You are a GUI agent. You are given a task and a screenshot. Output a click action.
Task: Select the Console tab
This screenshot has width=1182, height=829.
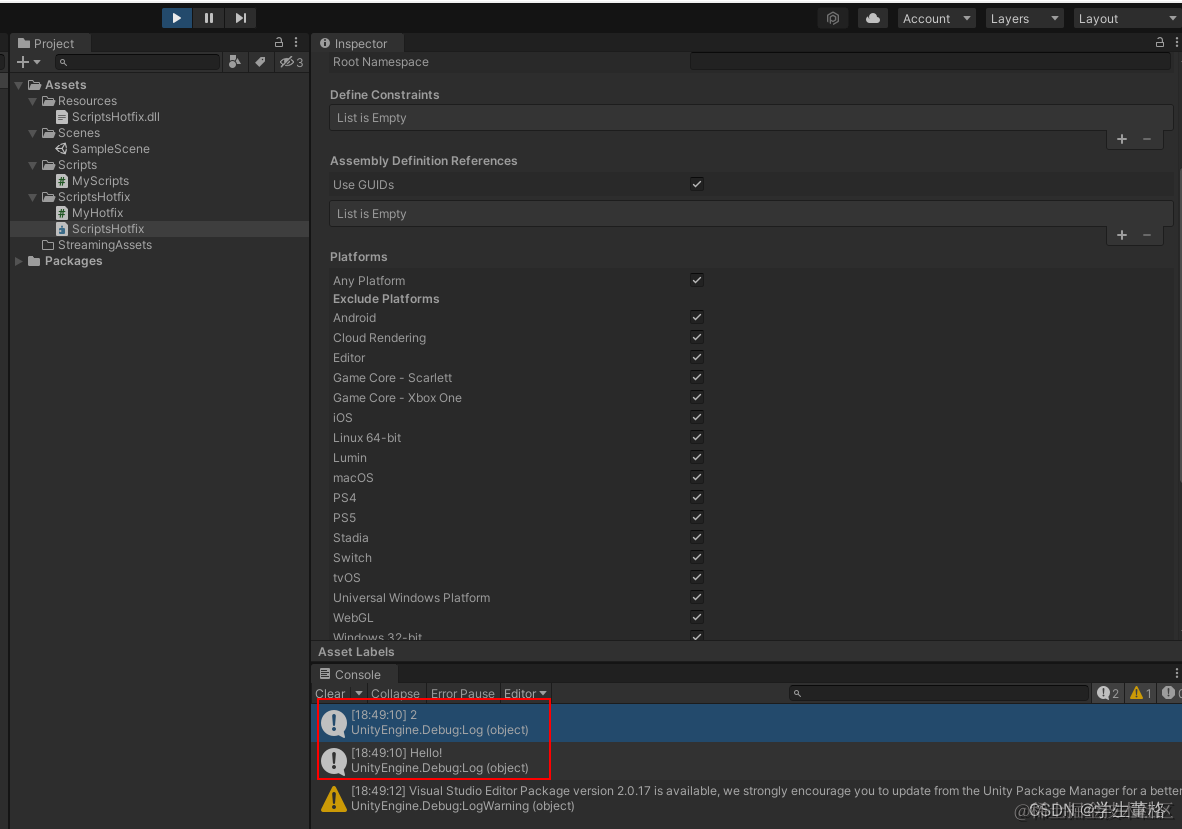point(351,675)
